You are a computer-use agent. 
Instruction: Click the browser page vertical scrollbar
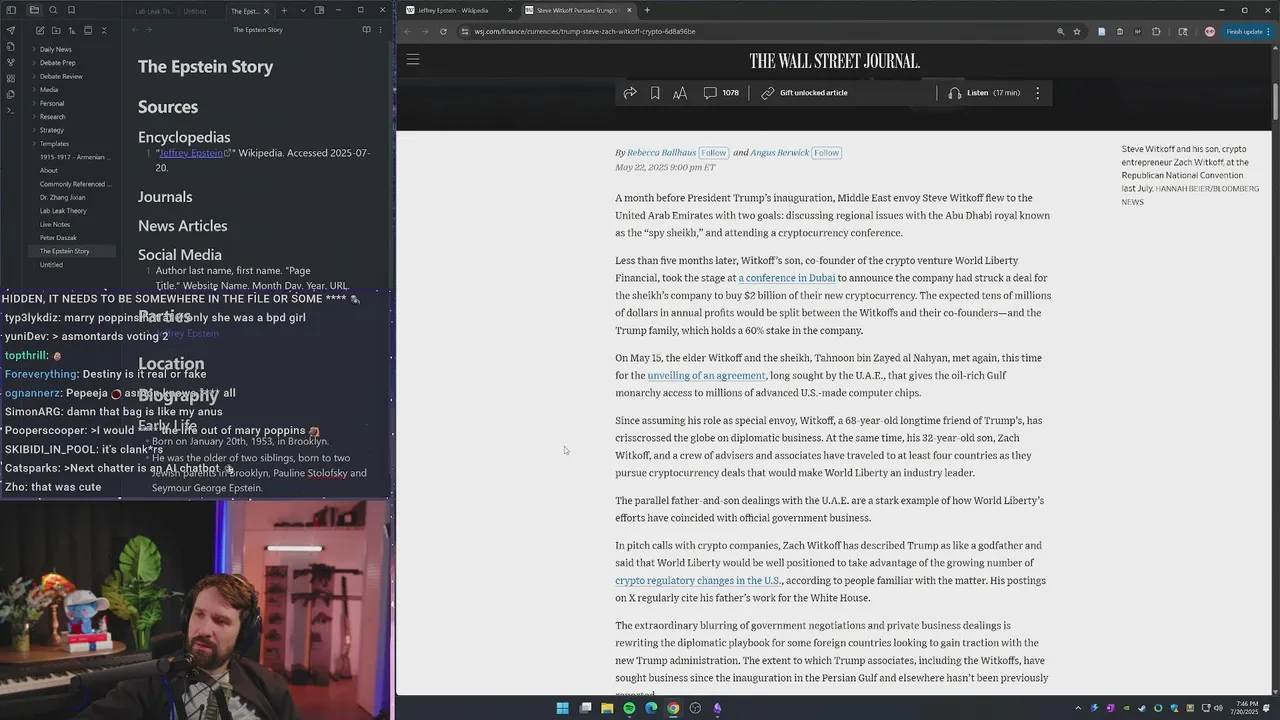click(x=1275, y=100)
